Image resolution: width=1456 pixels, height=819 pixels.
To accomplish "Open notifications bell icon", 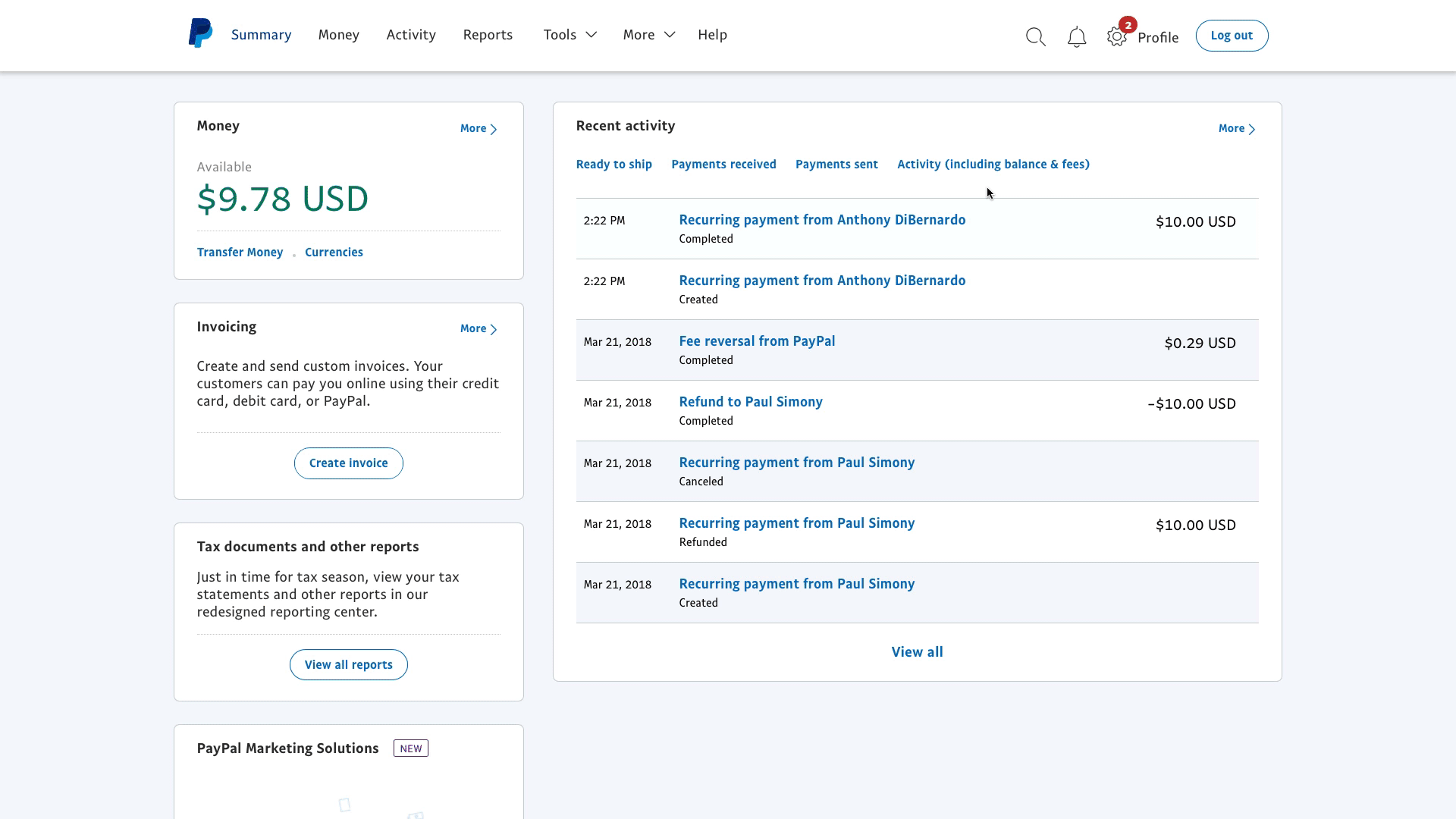I will tap(1076, 37).
